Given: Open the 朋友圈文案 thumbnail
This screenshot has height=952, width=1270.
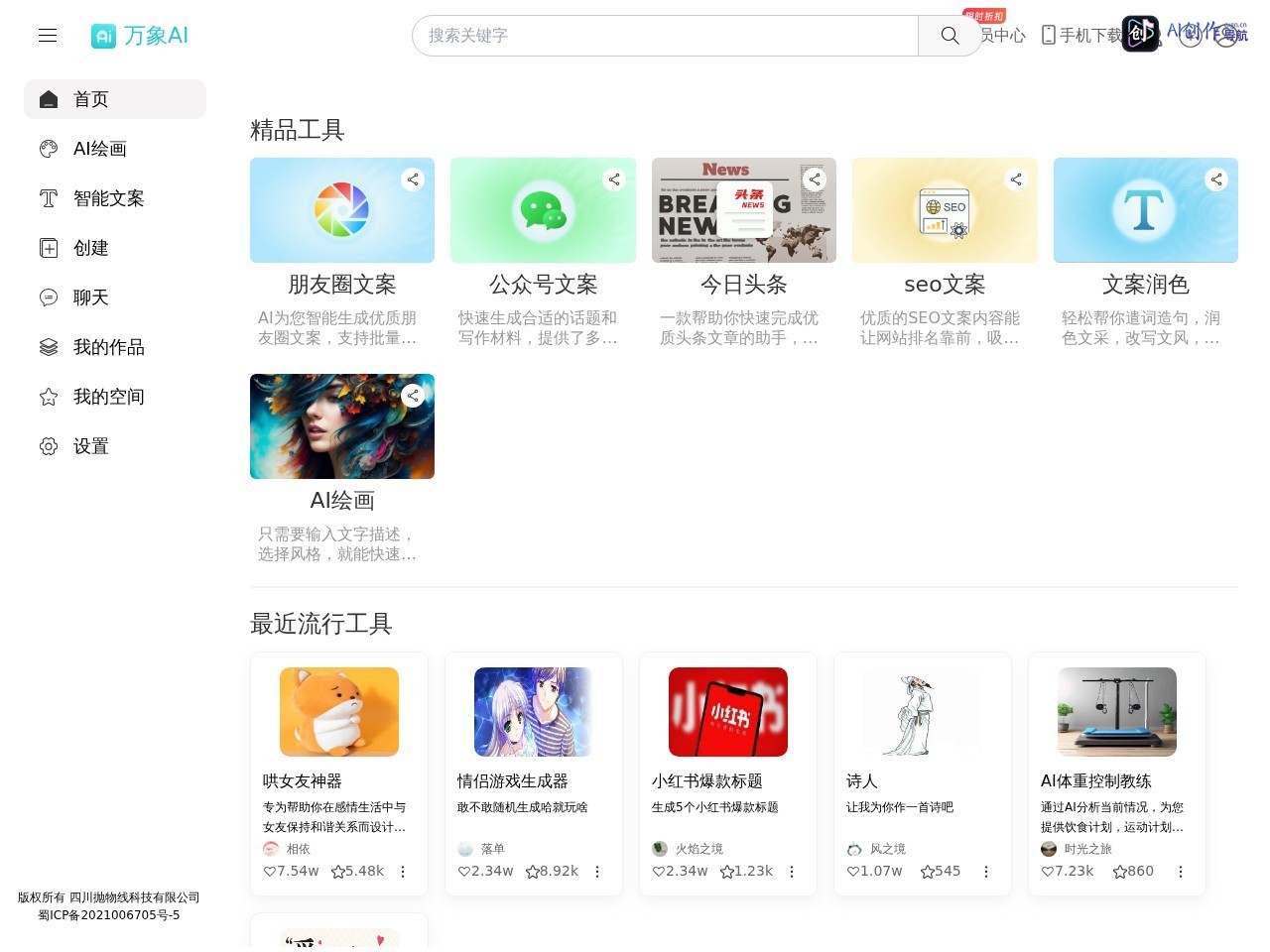Looking at the screenshot, I should [x=342, y=210].
